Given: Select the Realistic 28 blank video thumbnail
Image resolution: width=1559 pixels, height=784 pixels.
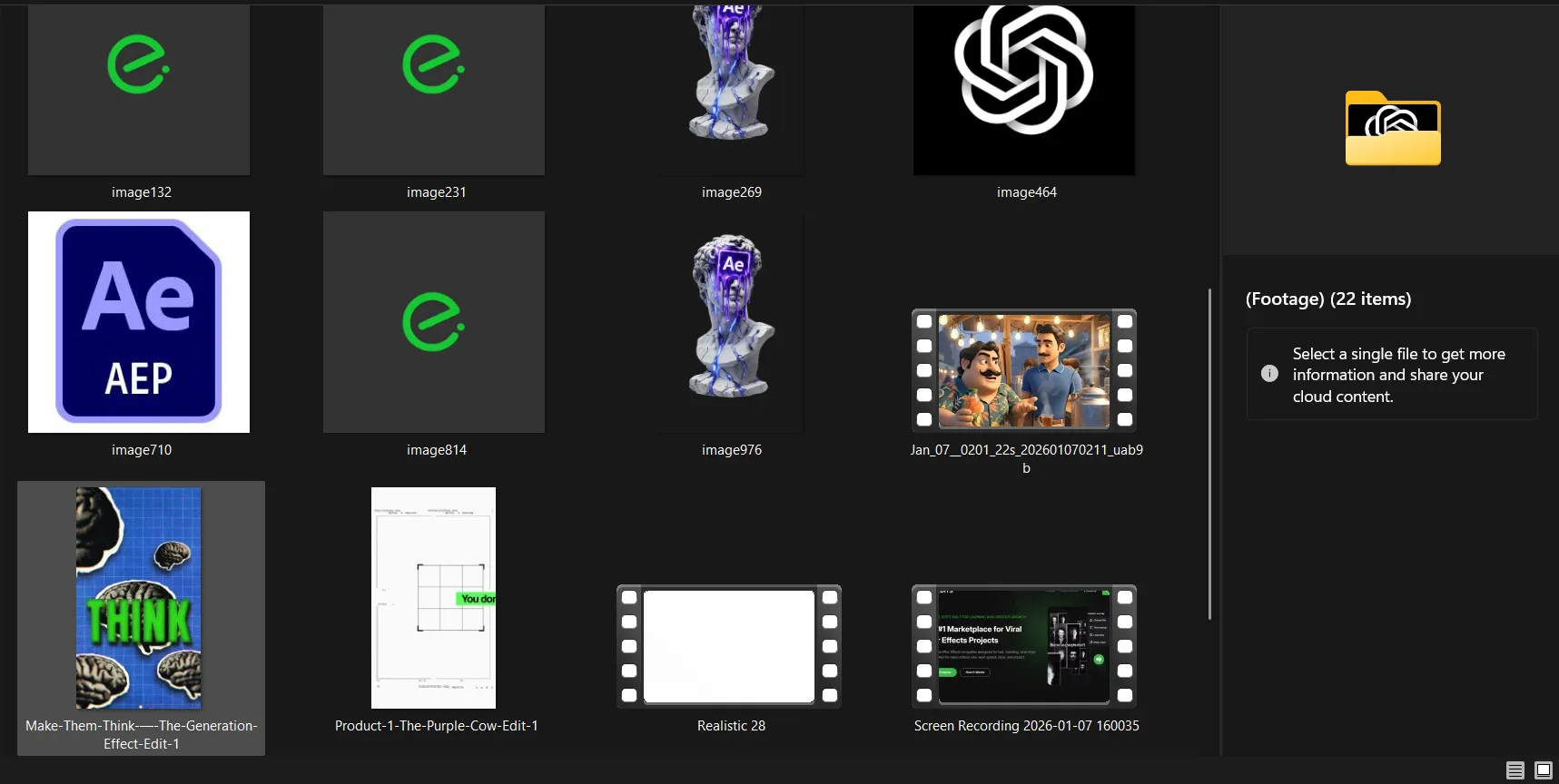Looking at the screenshot, I should coord(729,646).
